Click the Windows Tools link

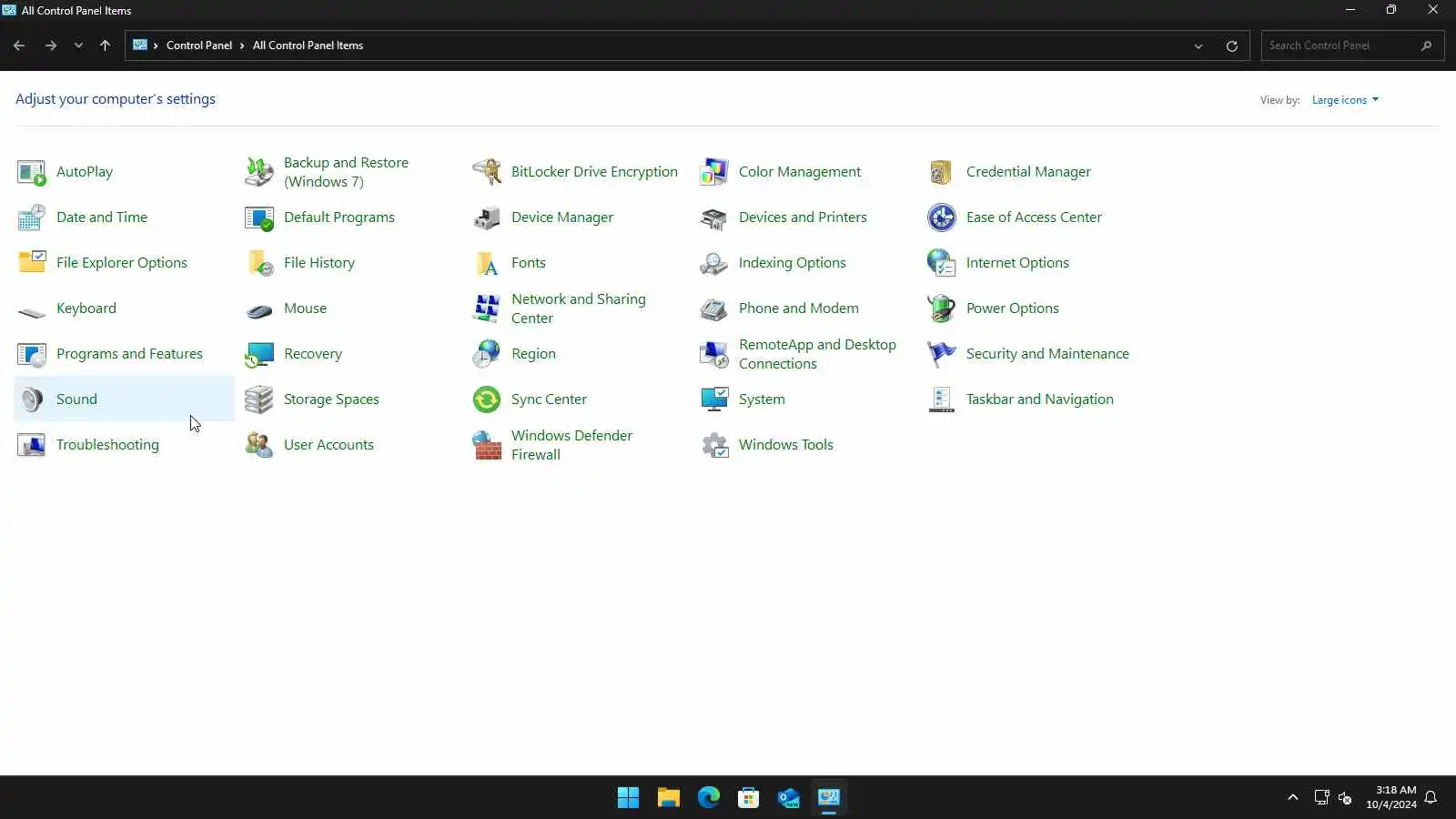click(786, 445)
